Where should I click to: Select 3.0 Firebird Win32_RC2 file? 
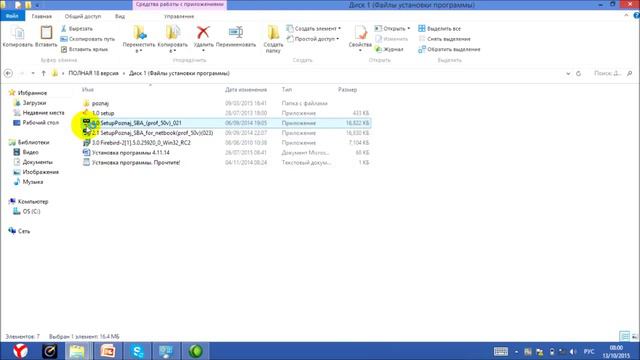pos(141,143)
